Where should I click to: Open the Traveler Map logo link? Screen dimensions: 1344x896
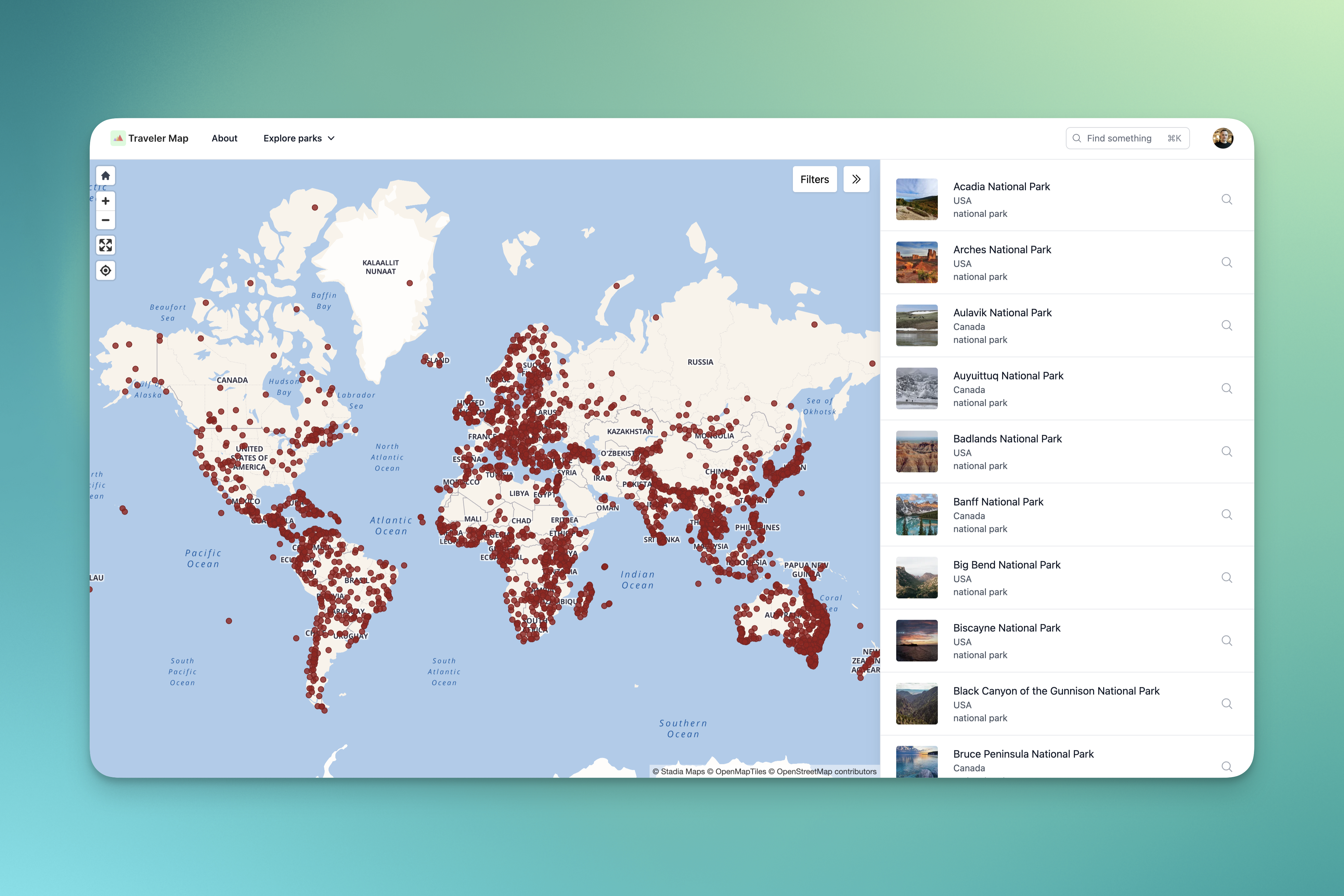(x=150, y=138)
